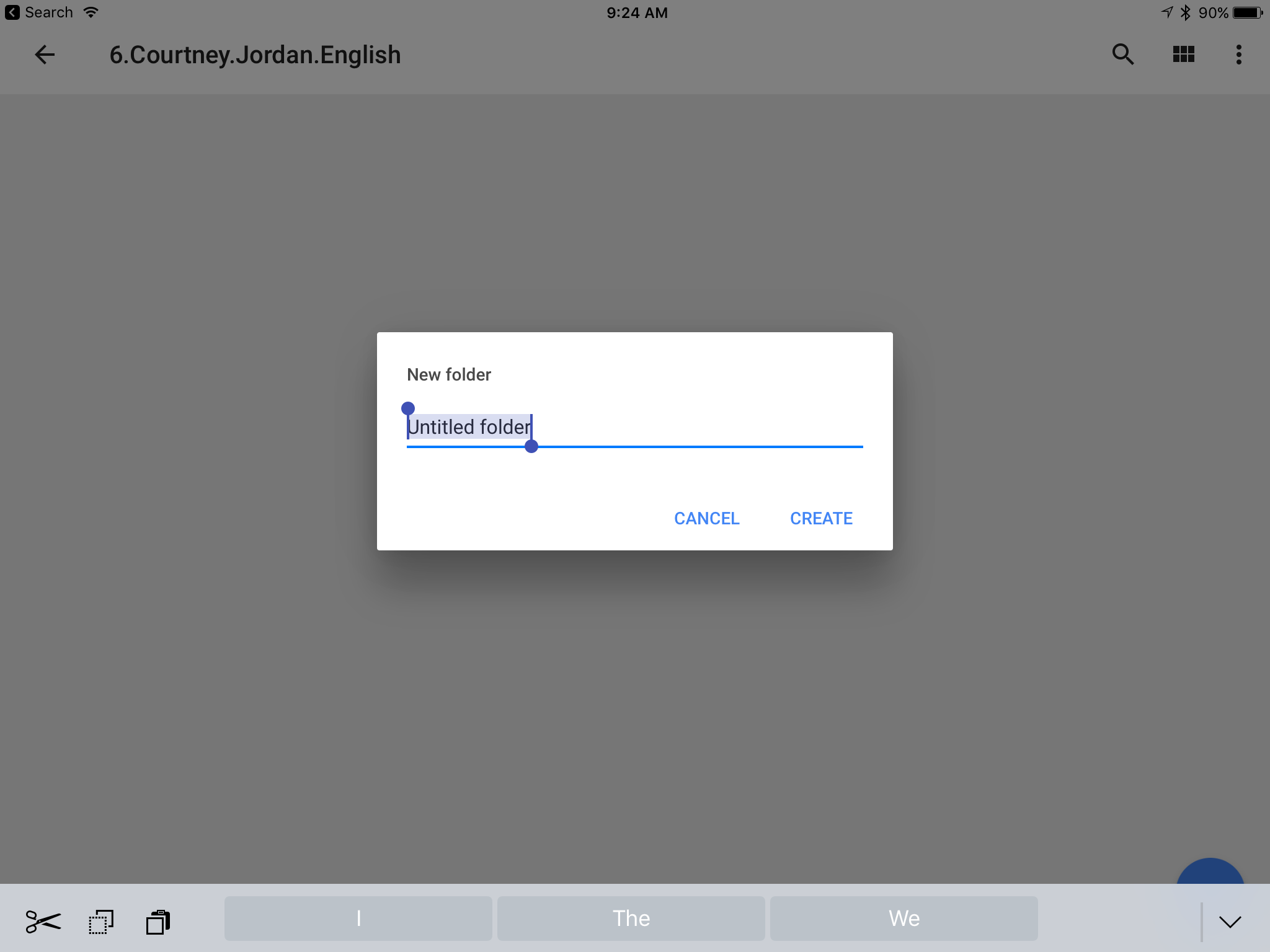Return to Search app in status bar

pos(38,12)
